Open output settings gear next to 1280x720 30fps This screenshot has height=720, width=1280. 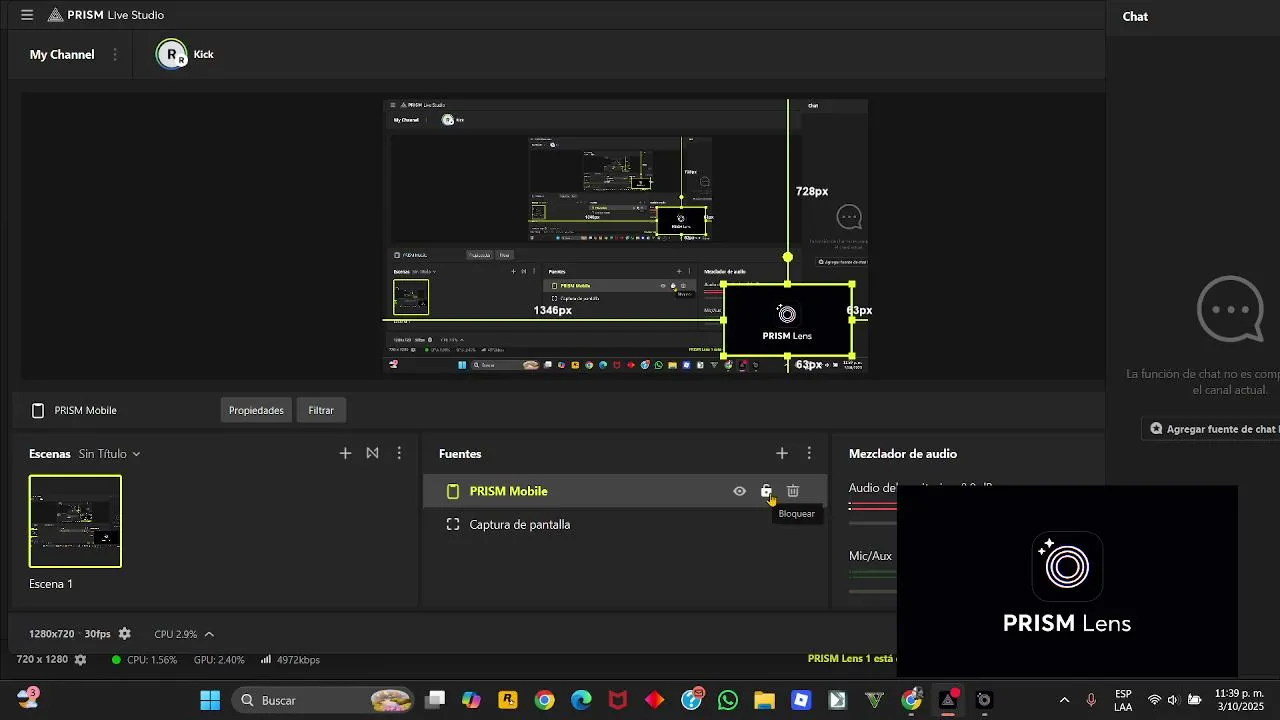pyautogui.click(x=124, y=634)
